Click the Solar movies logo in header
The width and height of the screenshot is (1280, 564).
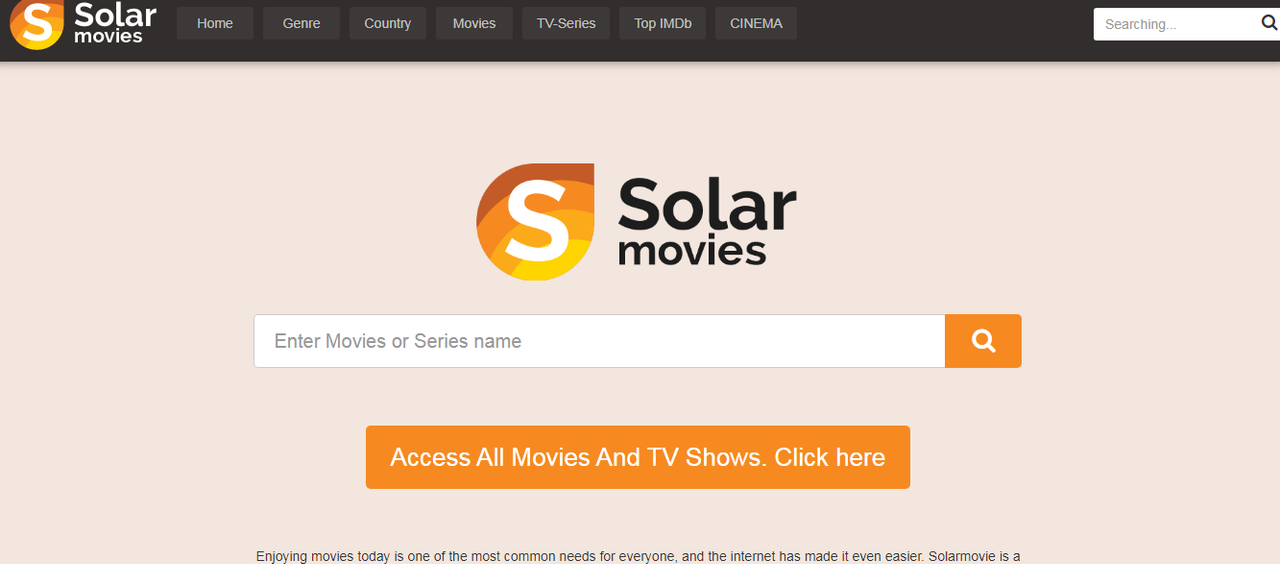pos(84,24)
